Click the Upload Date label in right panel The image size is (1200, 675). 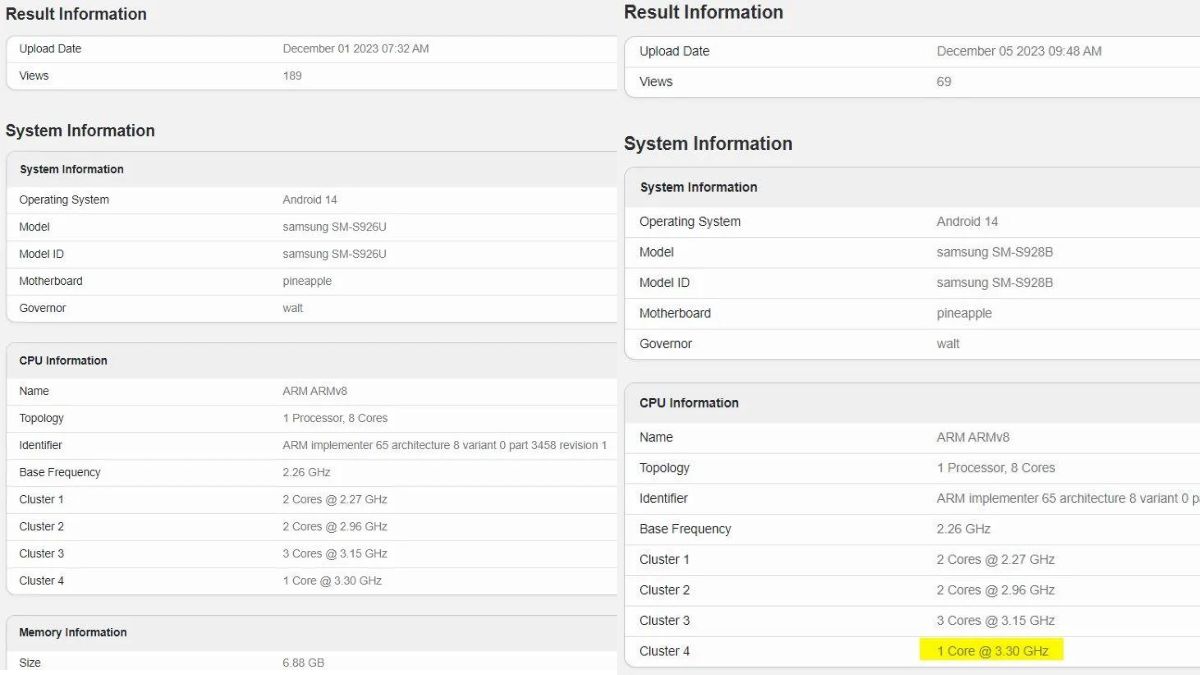tap(675, 51)
